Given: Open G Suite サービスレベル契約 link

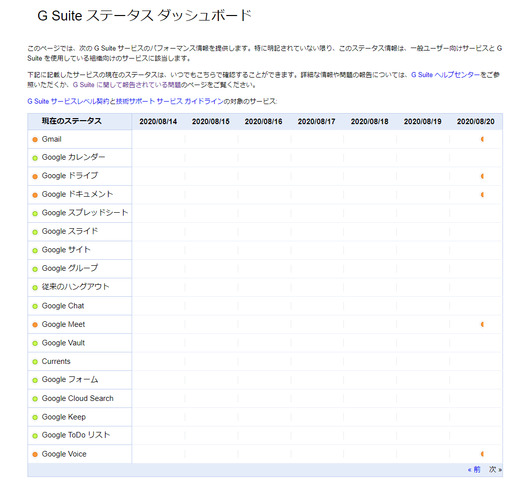Looking at the screenshot, I should [68, 101].
